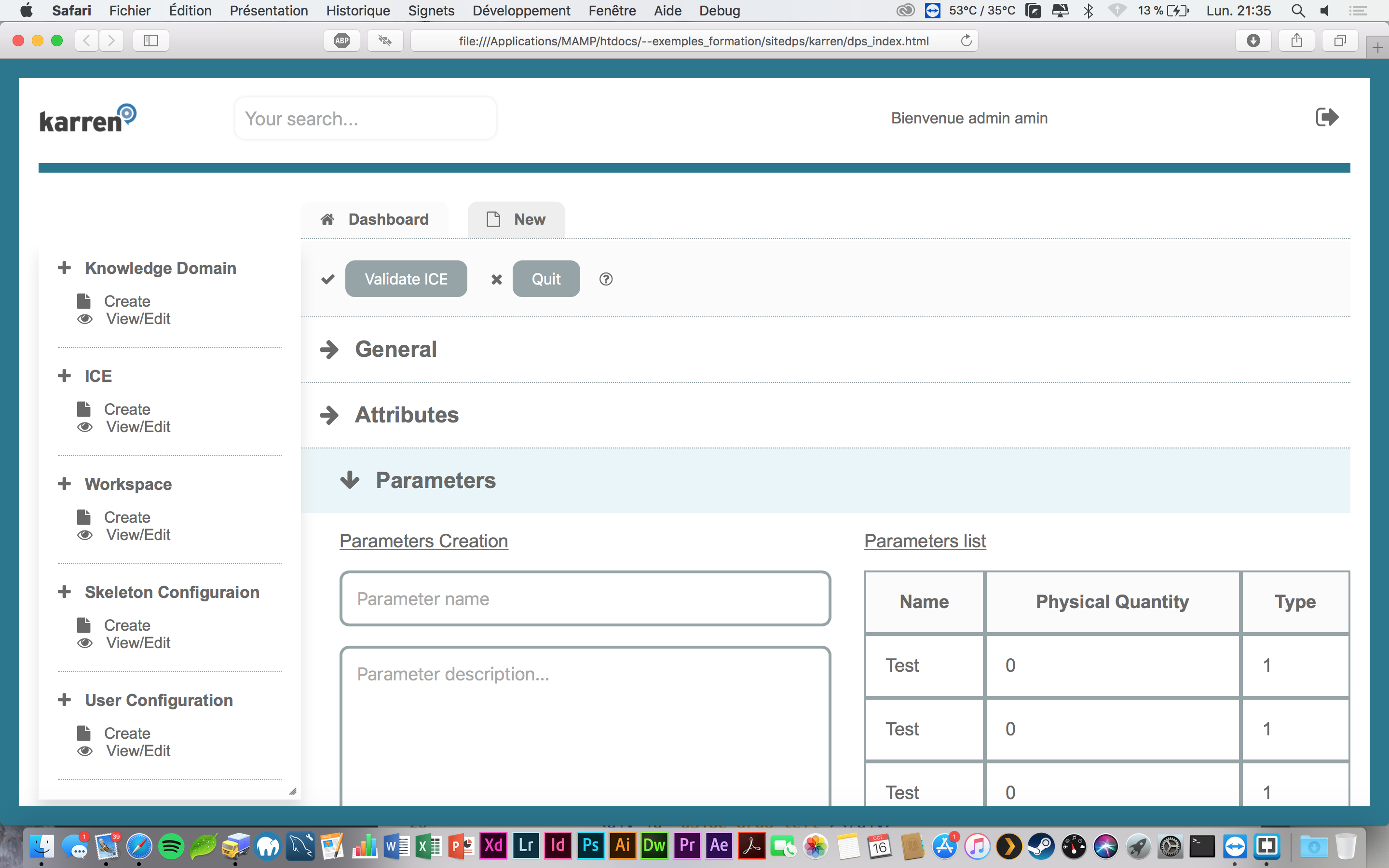The image size is (1389, 868).
Task: Click the file icon for Knowledge Domain Create
Action: (84, 301)
